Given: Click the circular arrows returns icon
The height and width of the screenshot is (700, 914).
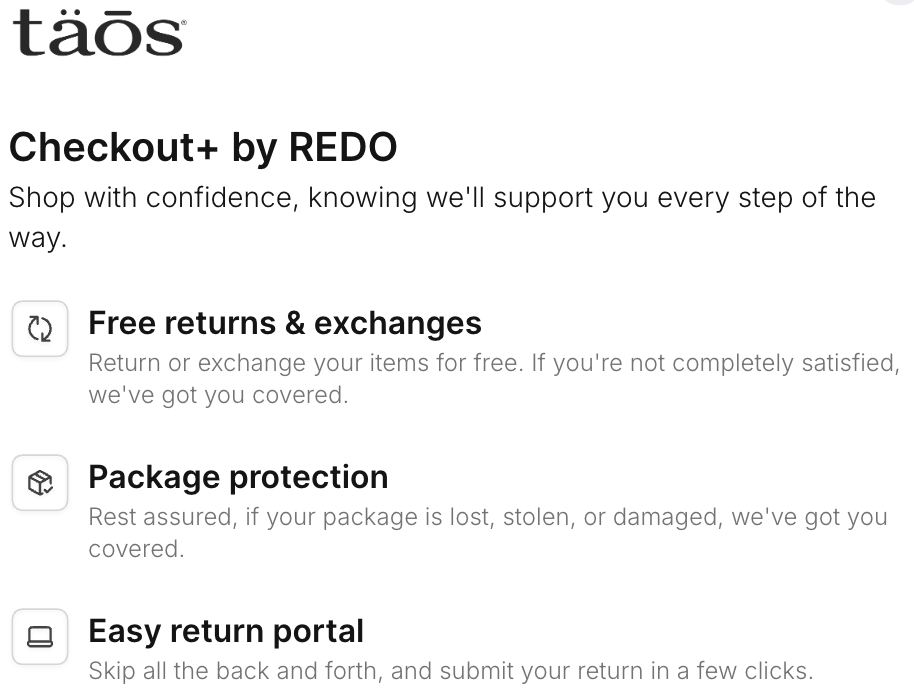Looking at the screenshot, I should pyautogui.click(x=40, y=329).
